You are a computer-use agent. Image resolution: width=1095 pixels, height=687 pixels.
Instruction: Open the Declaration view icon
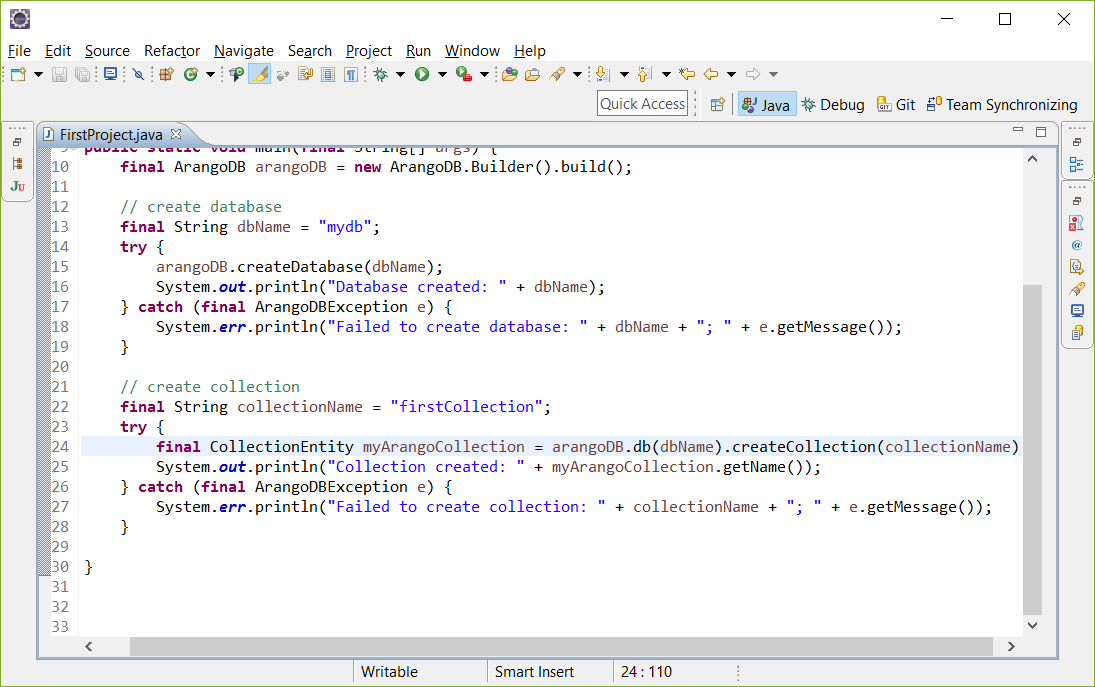point(1077,267)
